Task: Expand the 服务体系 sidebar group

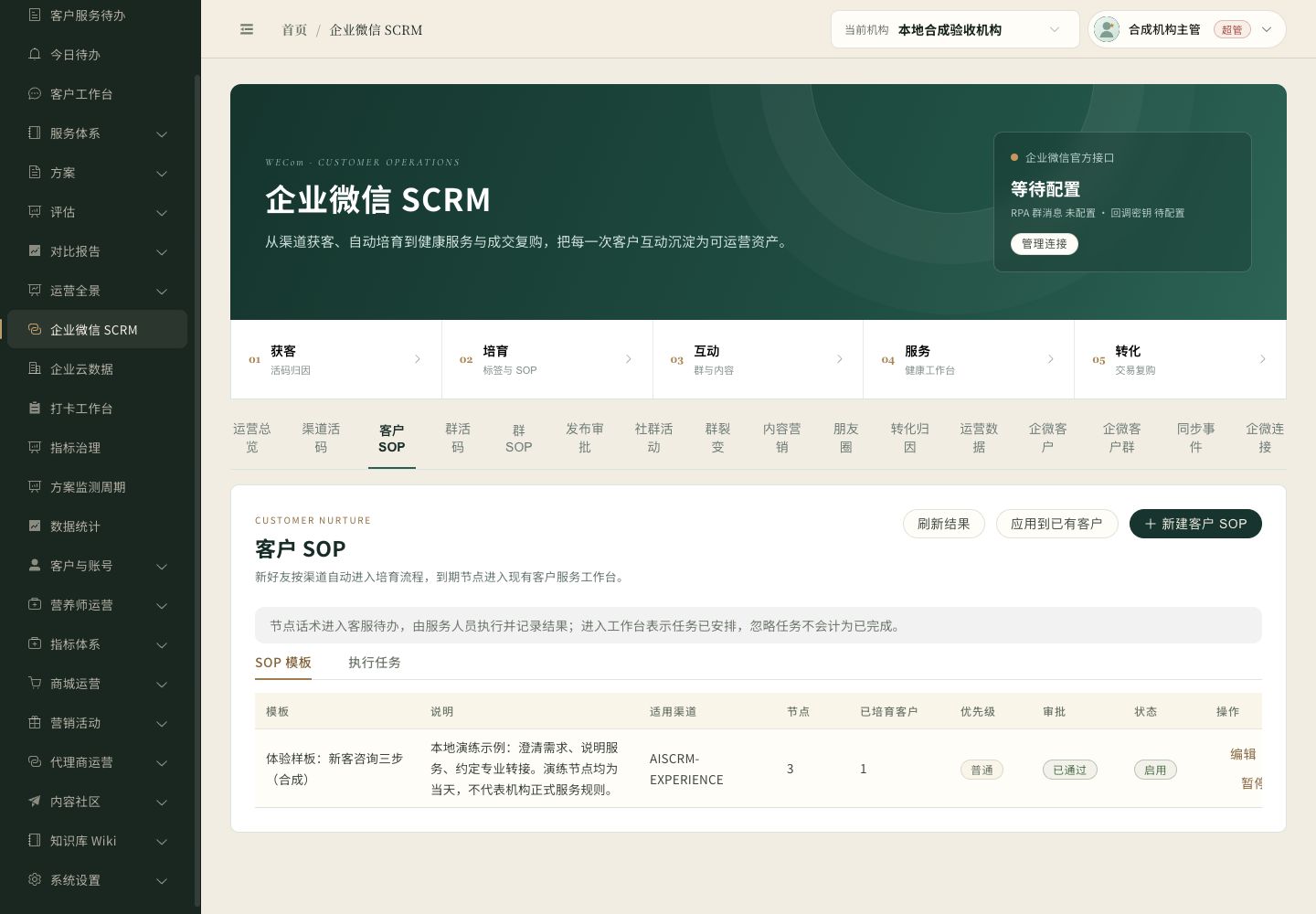Action: pyautogui.click(x=99, y=133)
